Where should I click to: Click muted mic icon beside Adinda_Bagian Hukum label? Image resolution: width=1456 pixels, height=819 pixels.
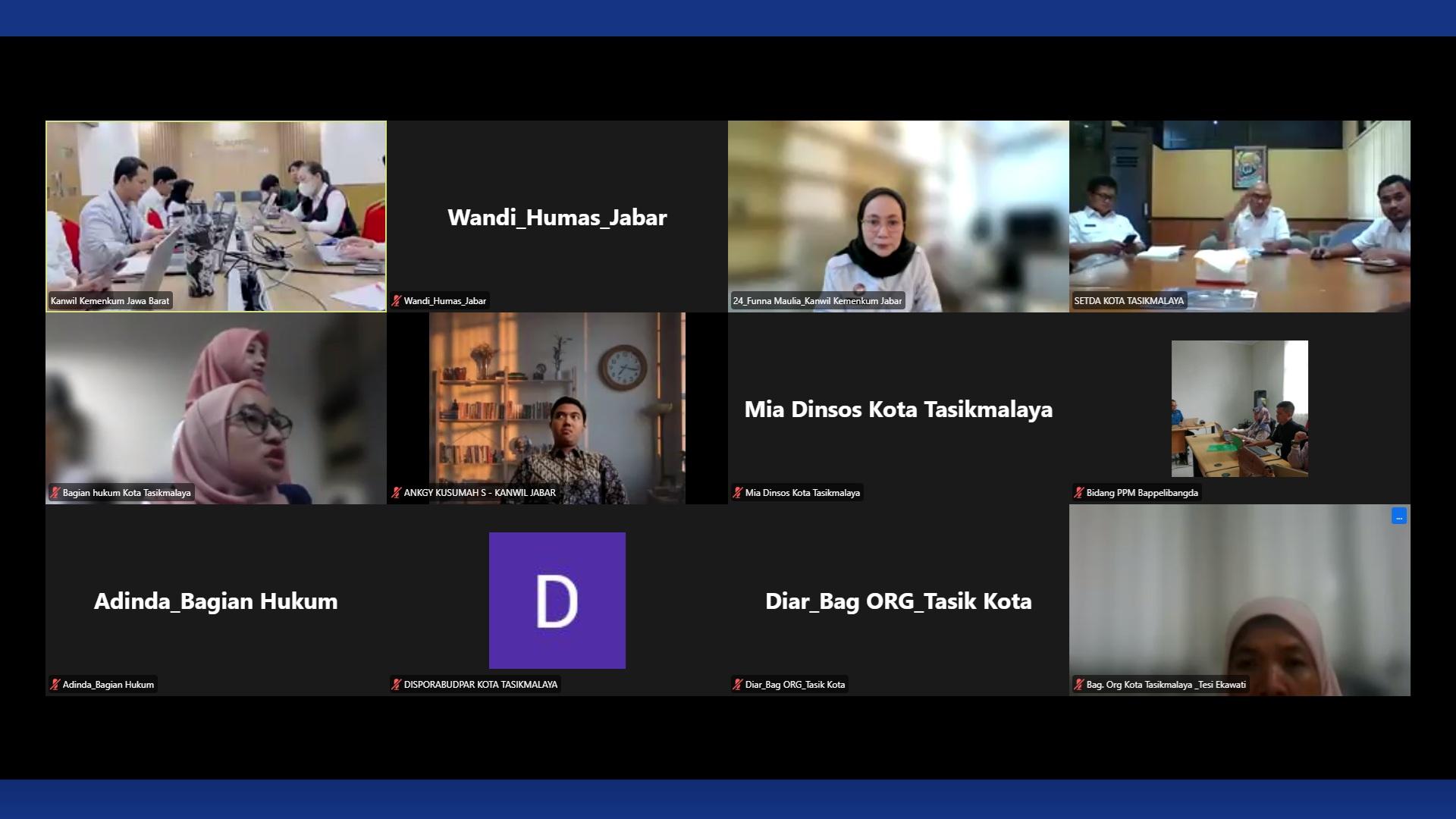(x=55, y=685)
